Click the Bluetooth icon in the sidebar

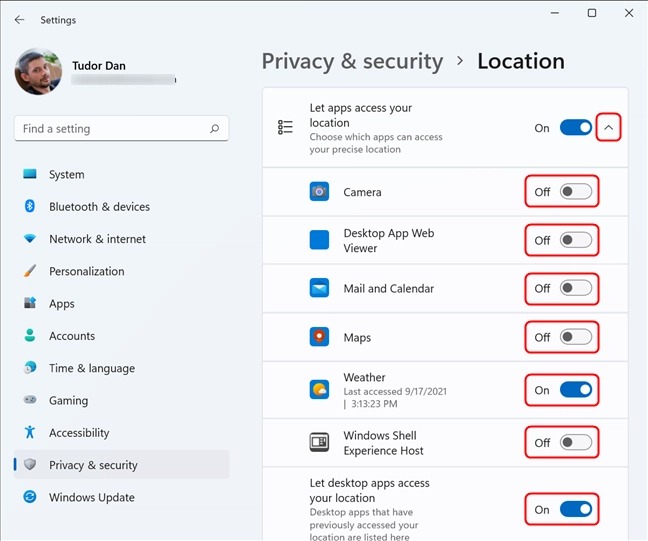[x=30, y=206]
